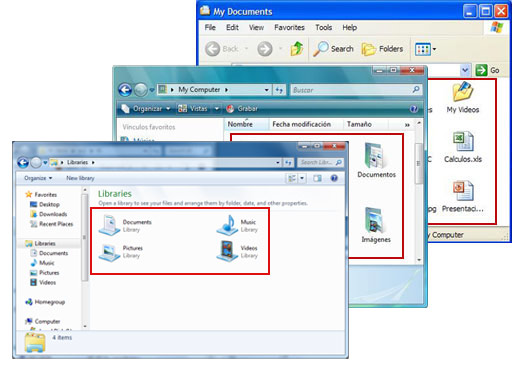This screenshot has height=368, width=512.
Task: Open the Favorites menu in My Documents
Action: 289,27
